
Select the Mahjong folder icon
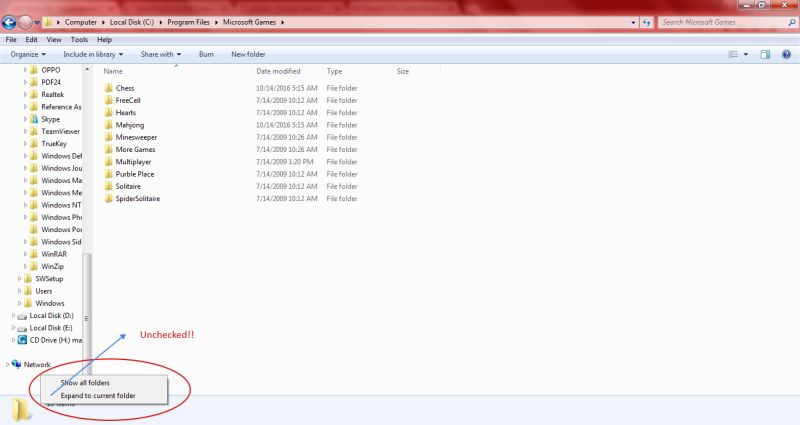[108, 124]
